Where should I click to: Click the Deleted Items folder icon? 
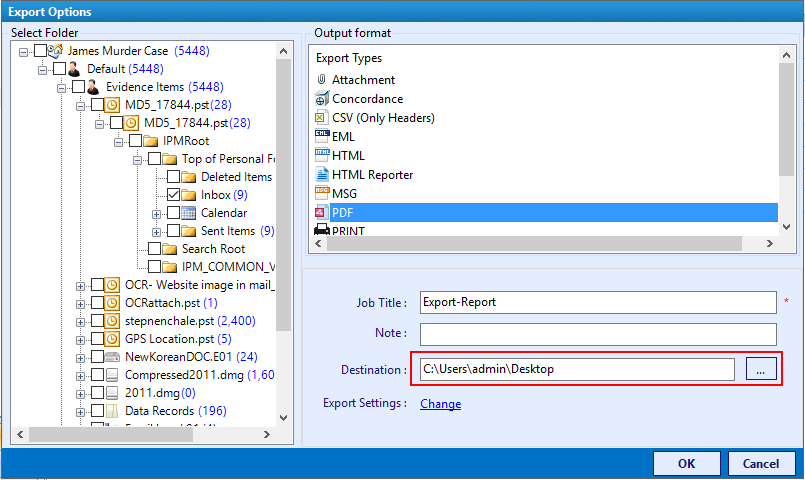[188, 177]
